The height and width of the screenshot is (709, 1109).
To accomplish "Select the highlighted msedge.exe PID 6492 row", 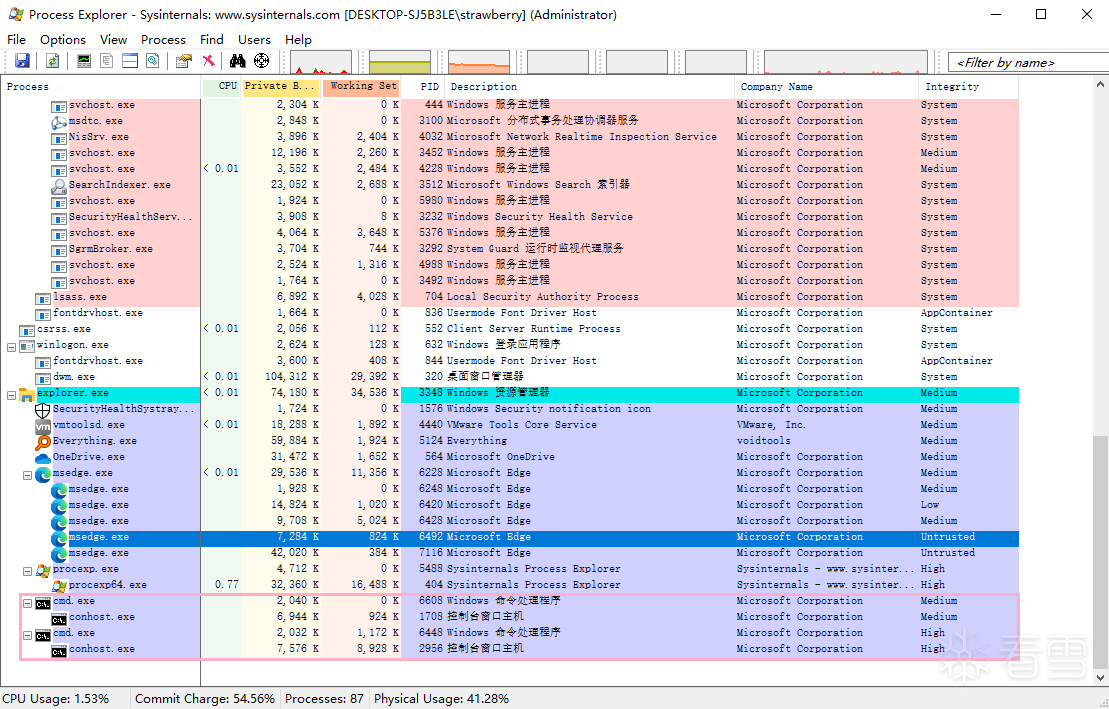I will [x=509, y=537].
